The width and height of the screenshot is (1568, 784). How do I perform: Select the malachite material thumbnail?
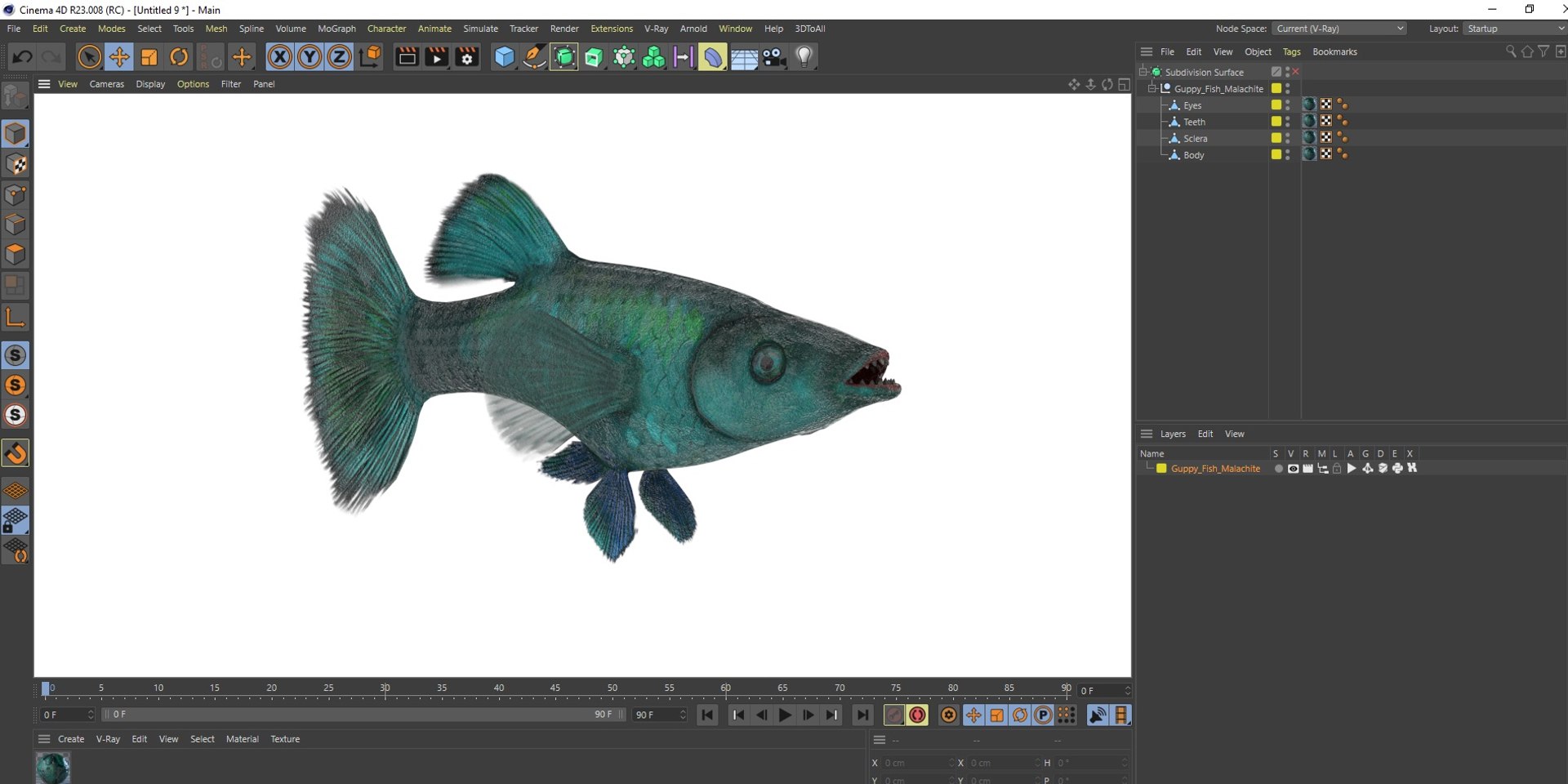point(53,768)
